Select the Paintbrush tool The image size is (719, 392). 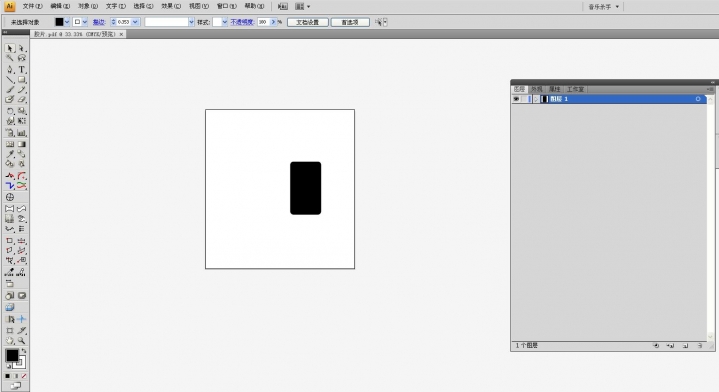[x=10, y=89]
